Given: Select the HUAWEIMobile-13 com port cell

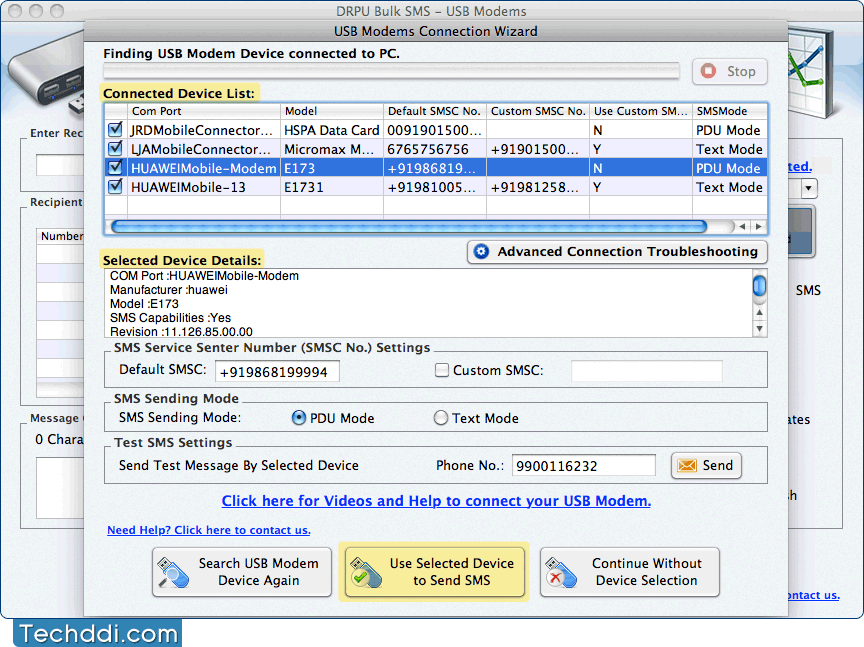Looking at the screenshot, I should tap(204, 187).
